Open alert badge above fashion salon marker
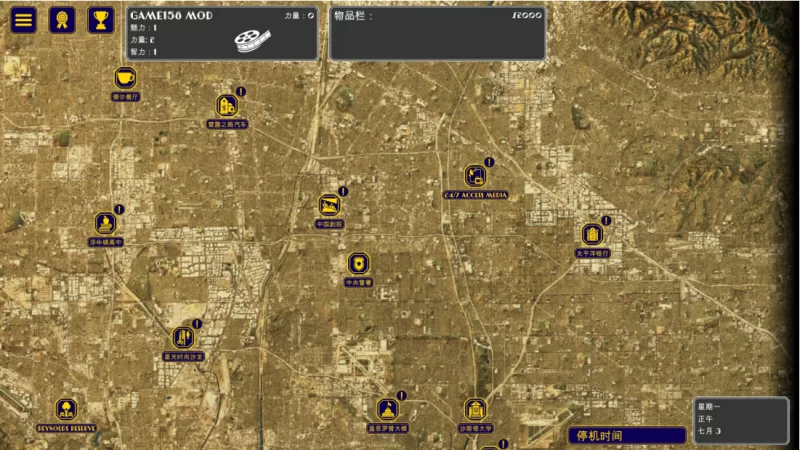Viewport: 800px width, 450px height. click(x=197, y=324)
